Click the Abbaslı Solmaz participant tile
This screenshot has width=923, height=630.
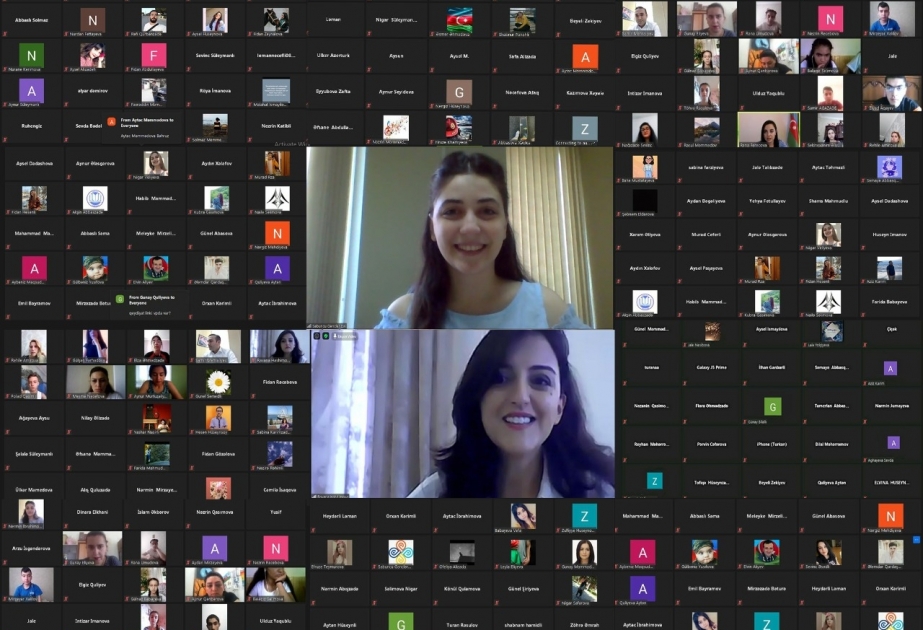click(31, 21)
